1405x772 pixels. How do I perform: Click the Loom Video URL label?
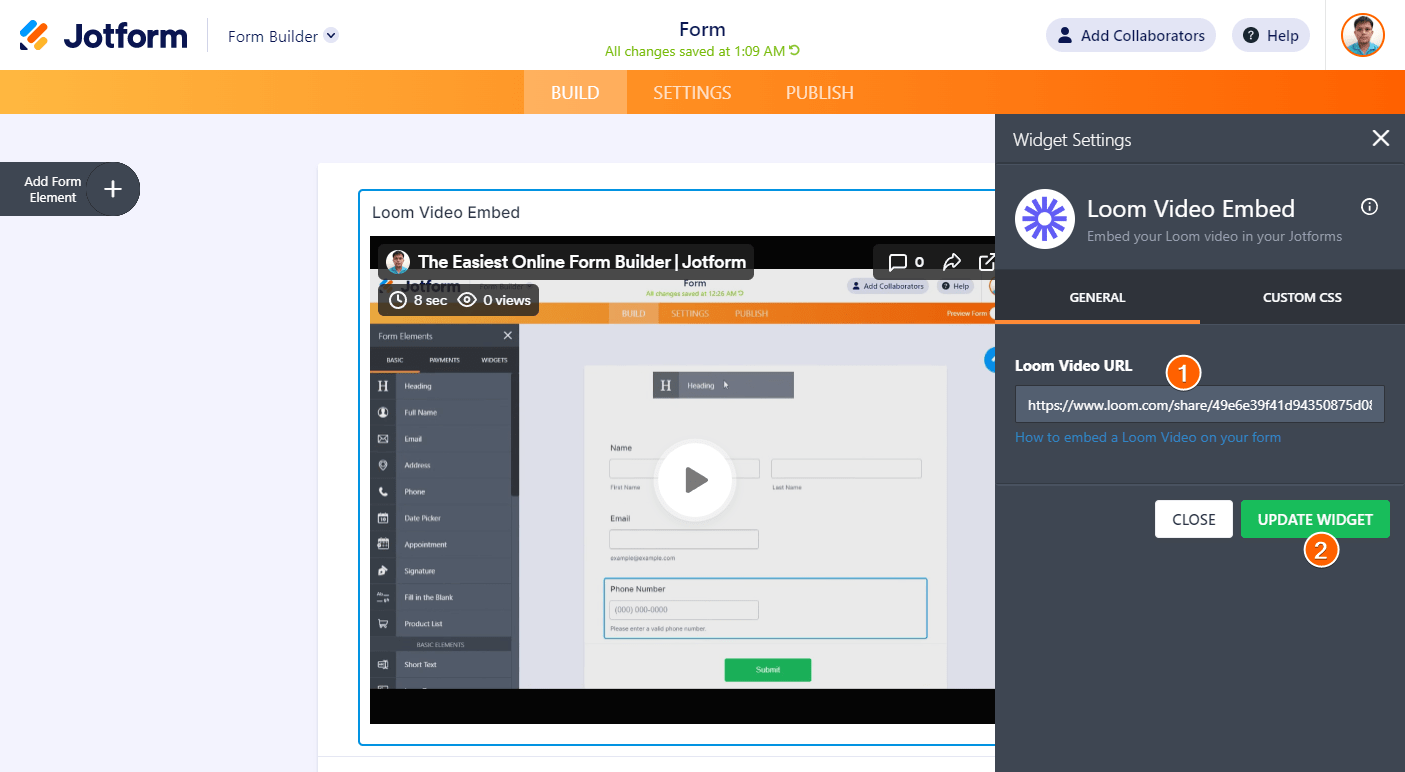pyautogui.click(x=1074, y=365)
